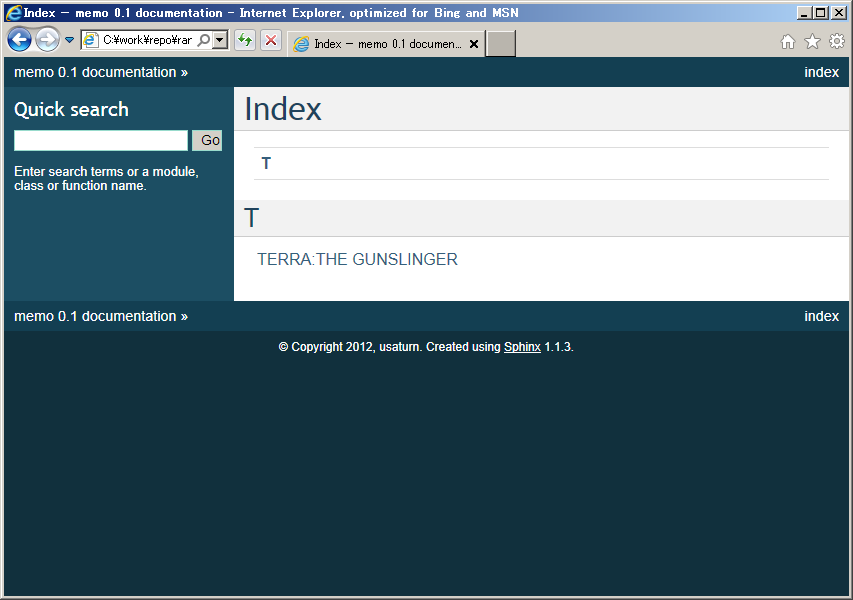Open a new blank tab
This screenshot has height=600, width=853.
coord(500,44)
